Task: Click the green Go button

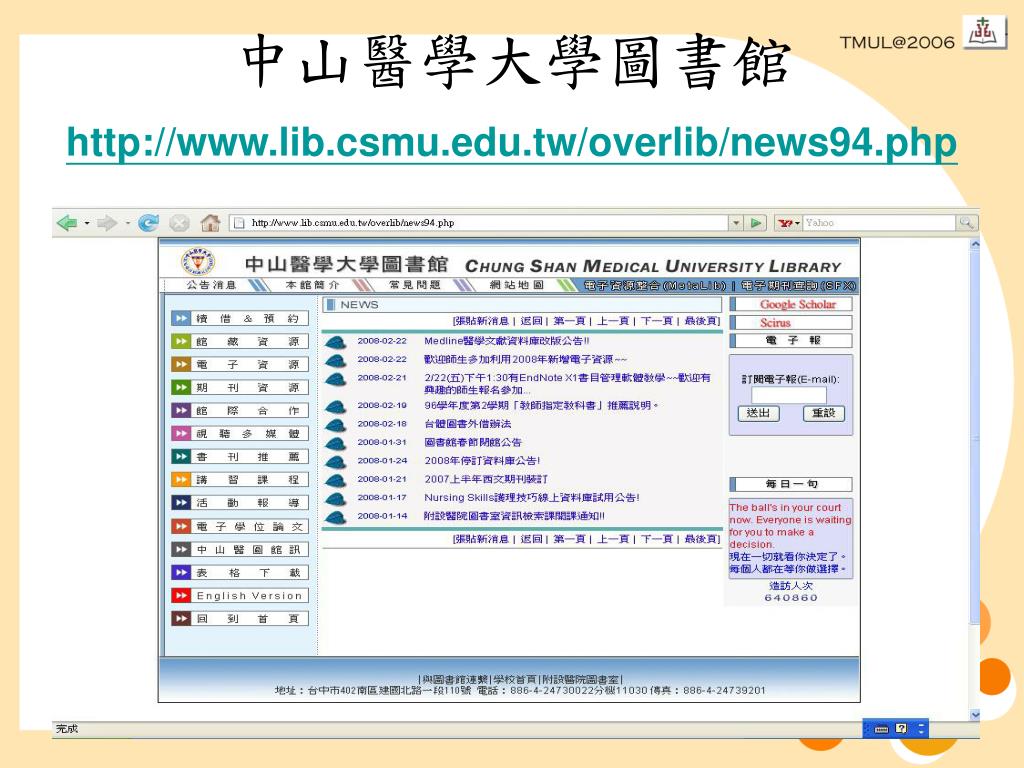Action: 756,223
